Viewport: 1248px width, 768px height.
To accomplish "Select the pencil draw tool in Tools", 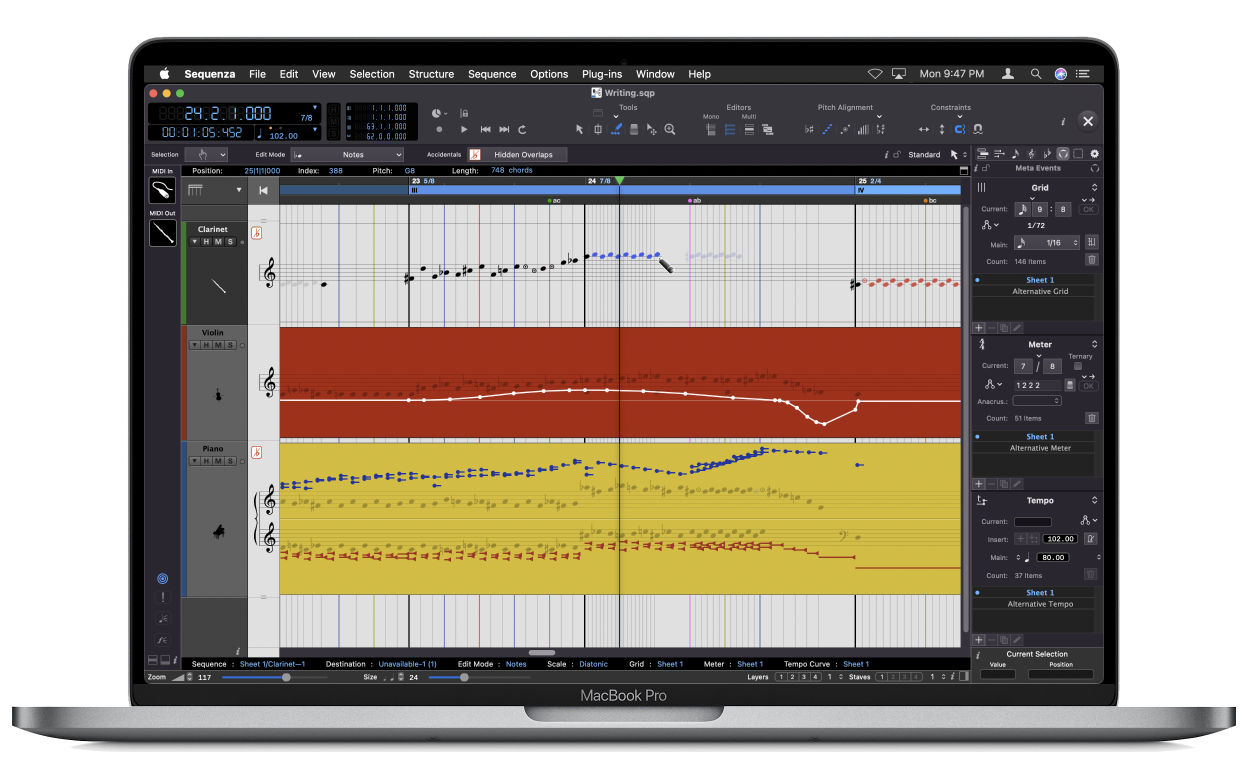I will point(616,129).
